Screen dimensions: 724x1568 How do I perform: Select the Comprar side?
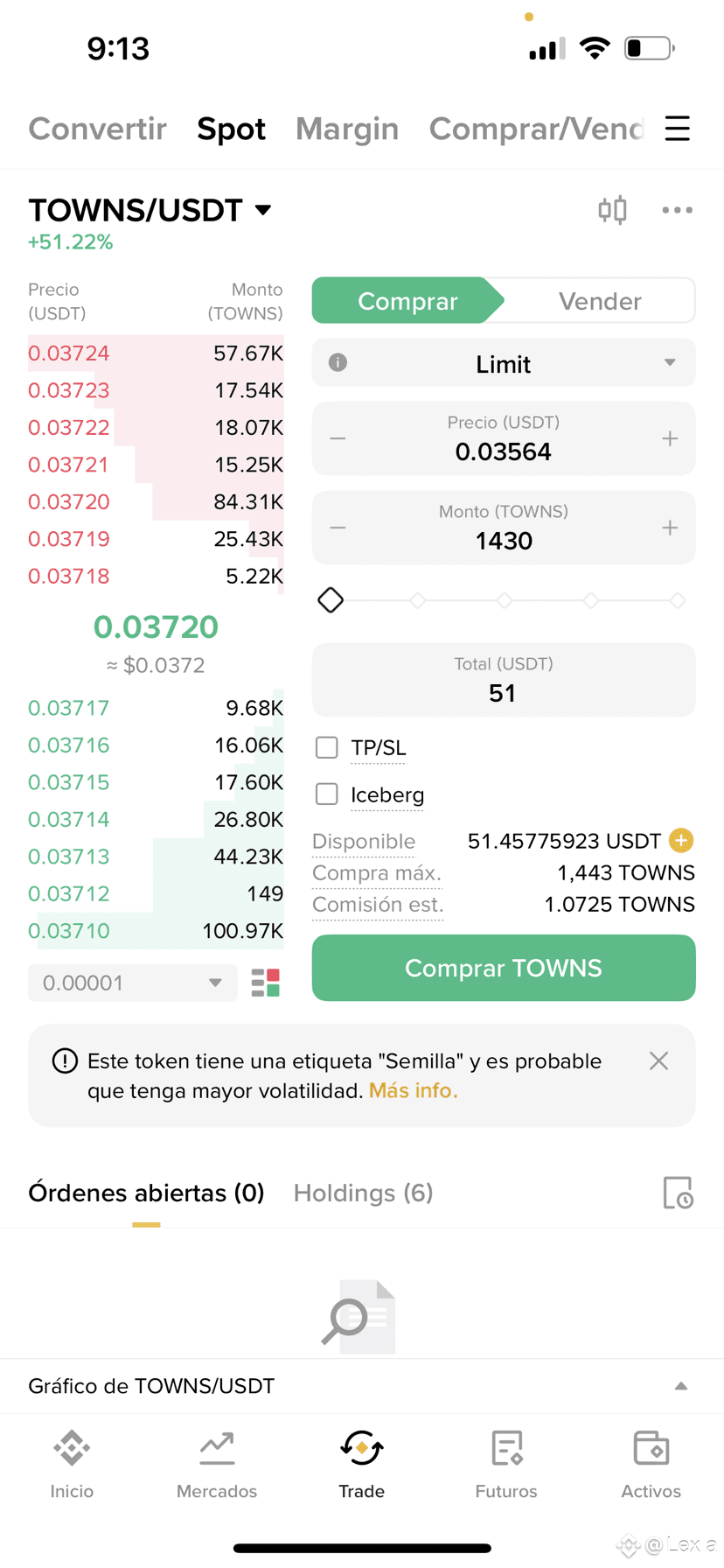(407, 301)
